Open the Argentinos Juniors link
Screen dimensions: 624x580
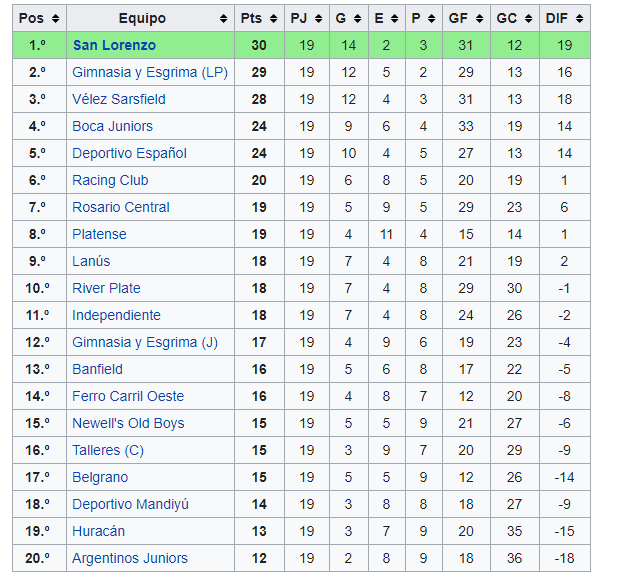pos(130,558)
